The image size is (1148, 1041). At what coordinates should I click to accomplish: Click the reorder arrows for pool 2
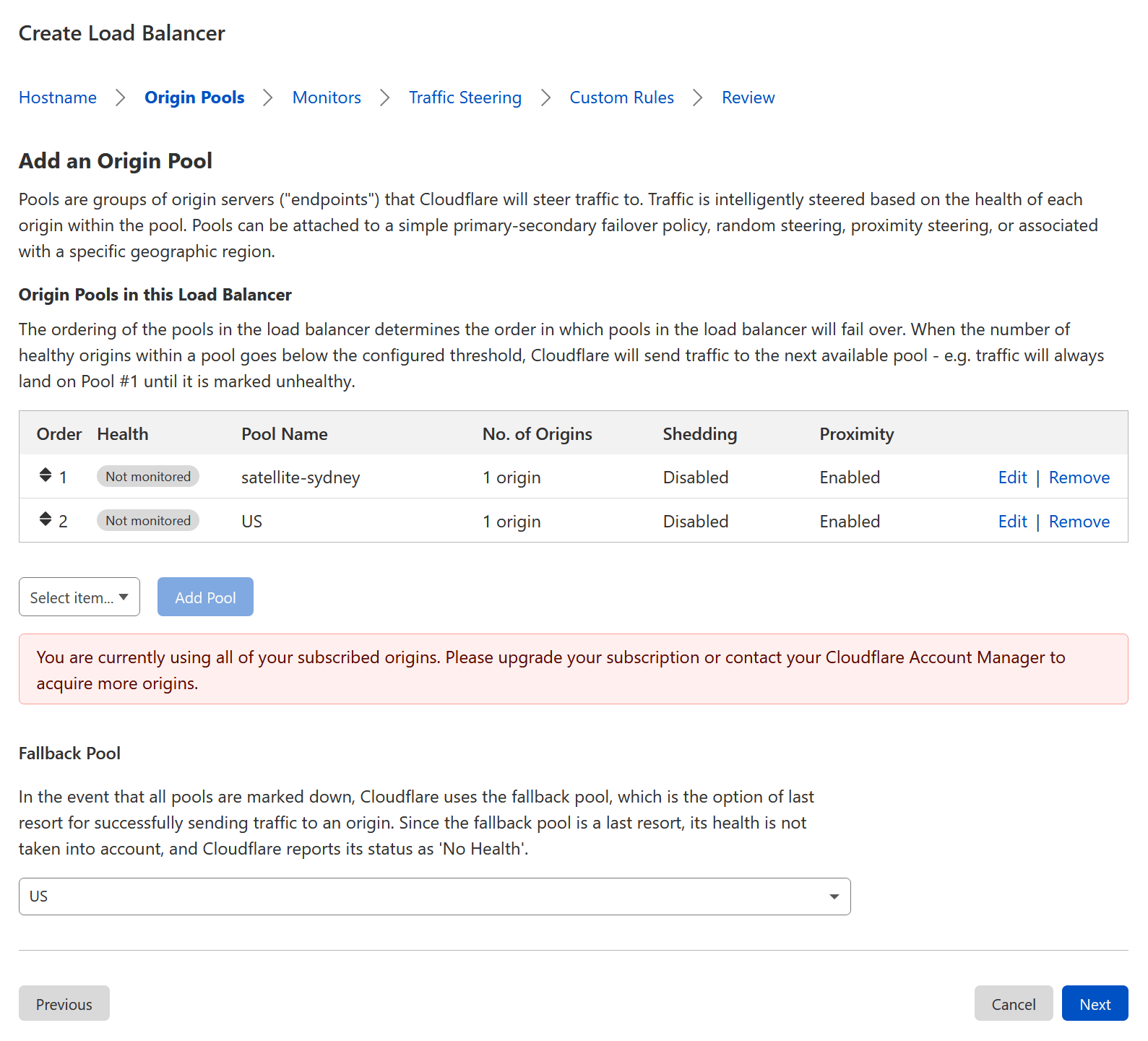pyautogui.click(x=46, y=519)
